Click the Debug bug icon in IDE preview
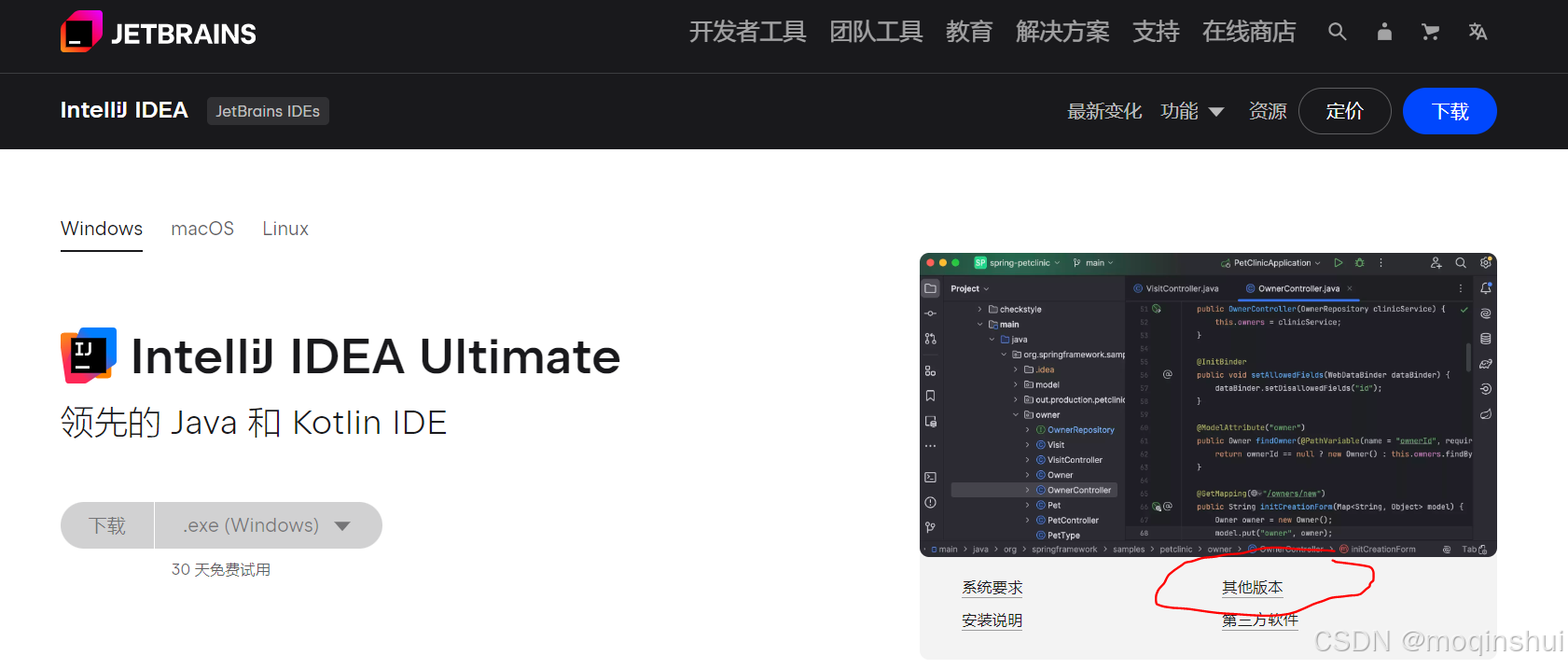Screen dimensions: 1568x669 [1359, 263]
